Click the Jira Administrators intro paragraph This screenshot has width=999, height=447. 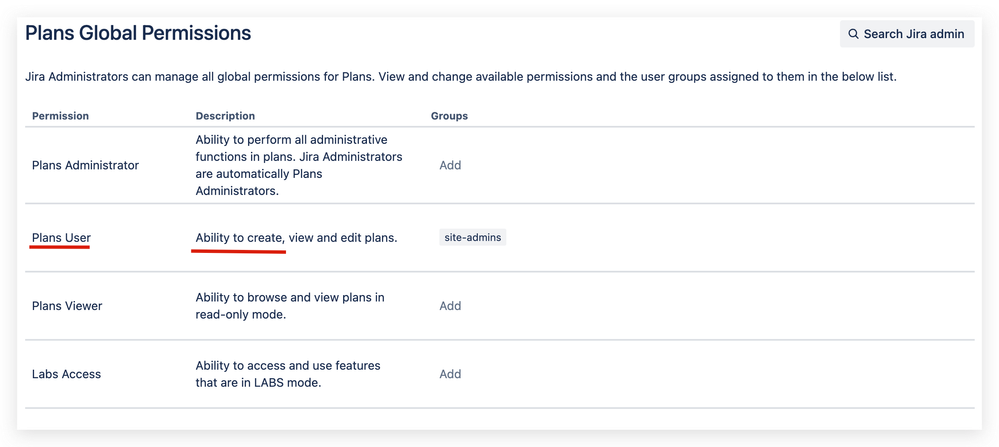click(460, 77)
